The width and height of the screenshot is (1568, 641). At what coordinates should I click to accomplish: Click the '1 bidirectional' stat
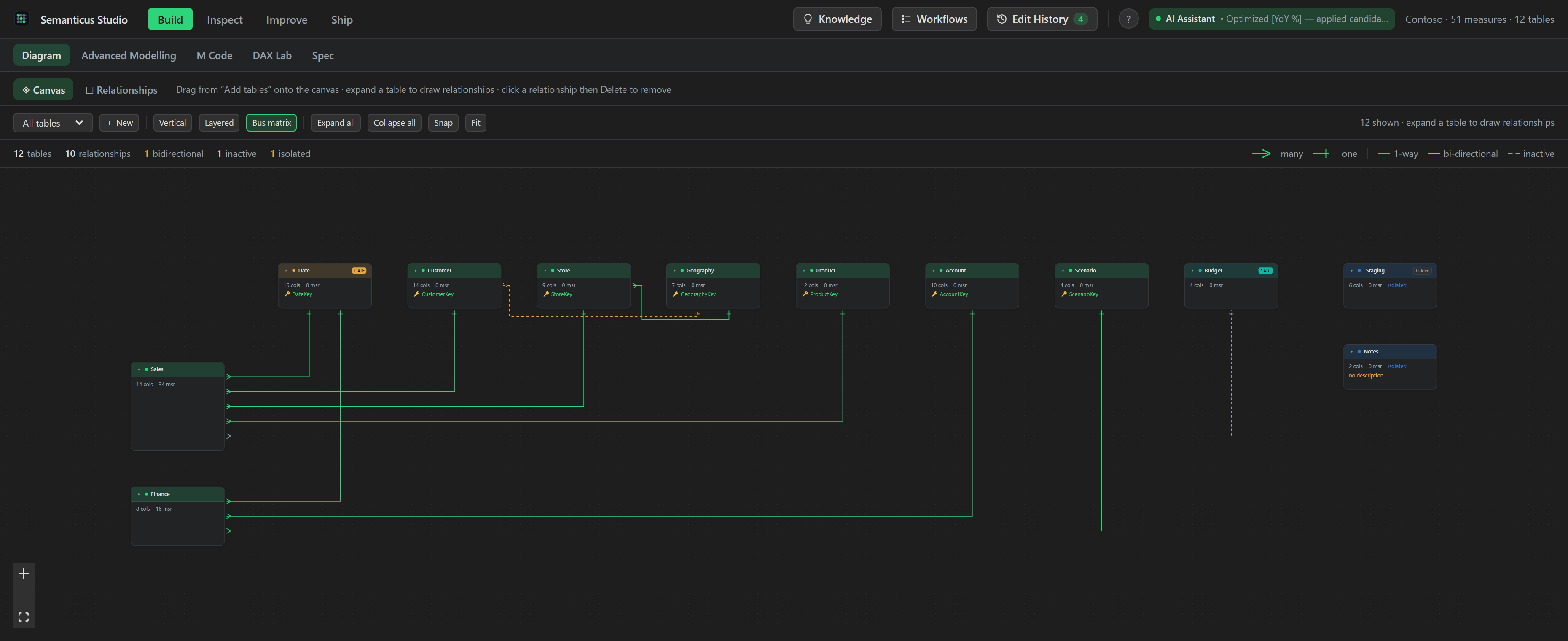[174, 154]
